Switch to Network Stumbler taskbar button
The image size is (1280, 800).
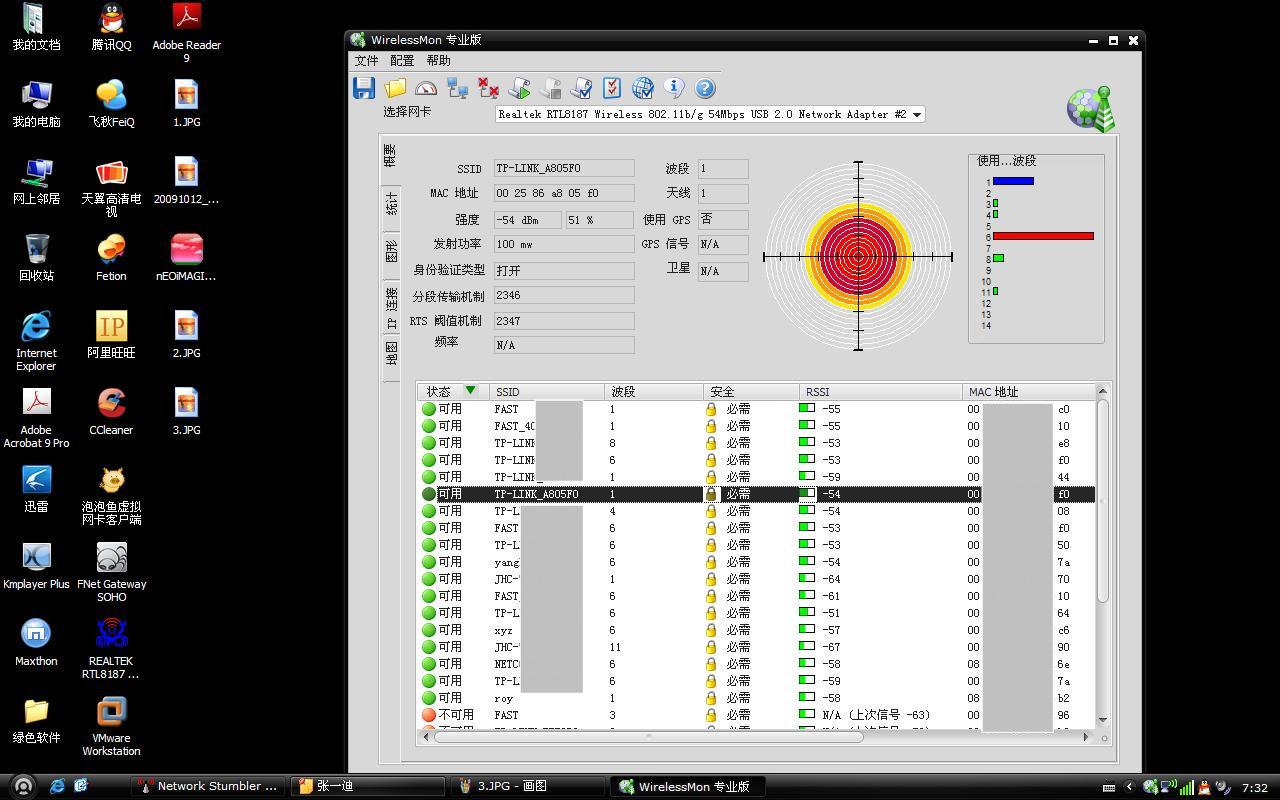(208, 786)
